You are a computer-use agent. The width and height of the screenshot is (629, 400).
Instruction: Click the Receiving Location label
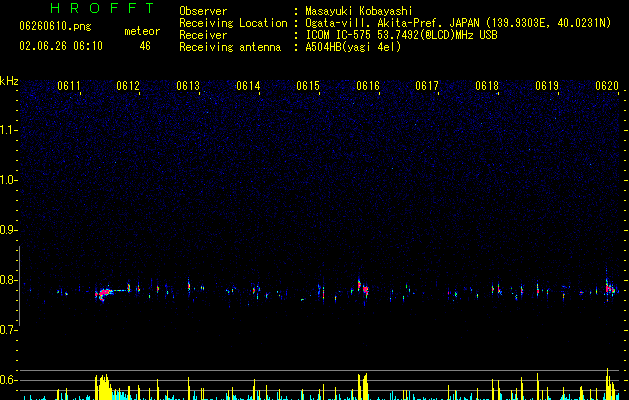click(x=233, y=23)
